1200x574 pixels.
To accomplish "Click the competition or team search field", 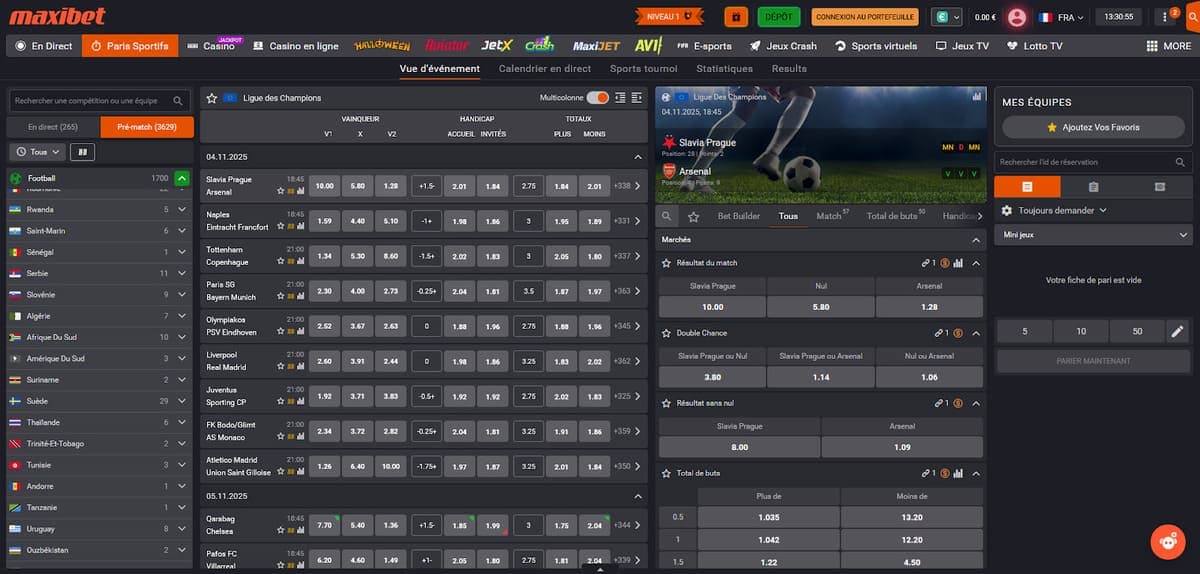I will [99, 101].
